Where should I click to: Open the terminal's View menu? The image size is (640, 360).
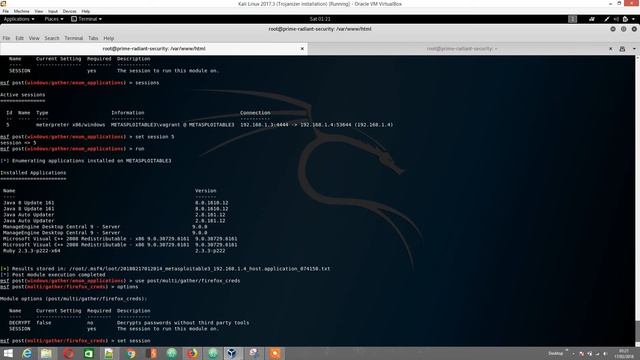(x=34, y=38)
